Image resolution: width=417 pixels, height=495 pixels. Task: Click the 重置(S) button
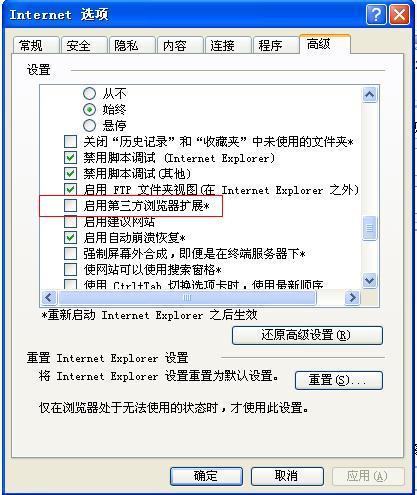[x=339, y=380]
